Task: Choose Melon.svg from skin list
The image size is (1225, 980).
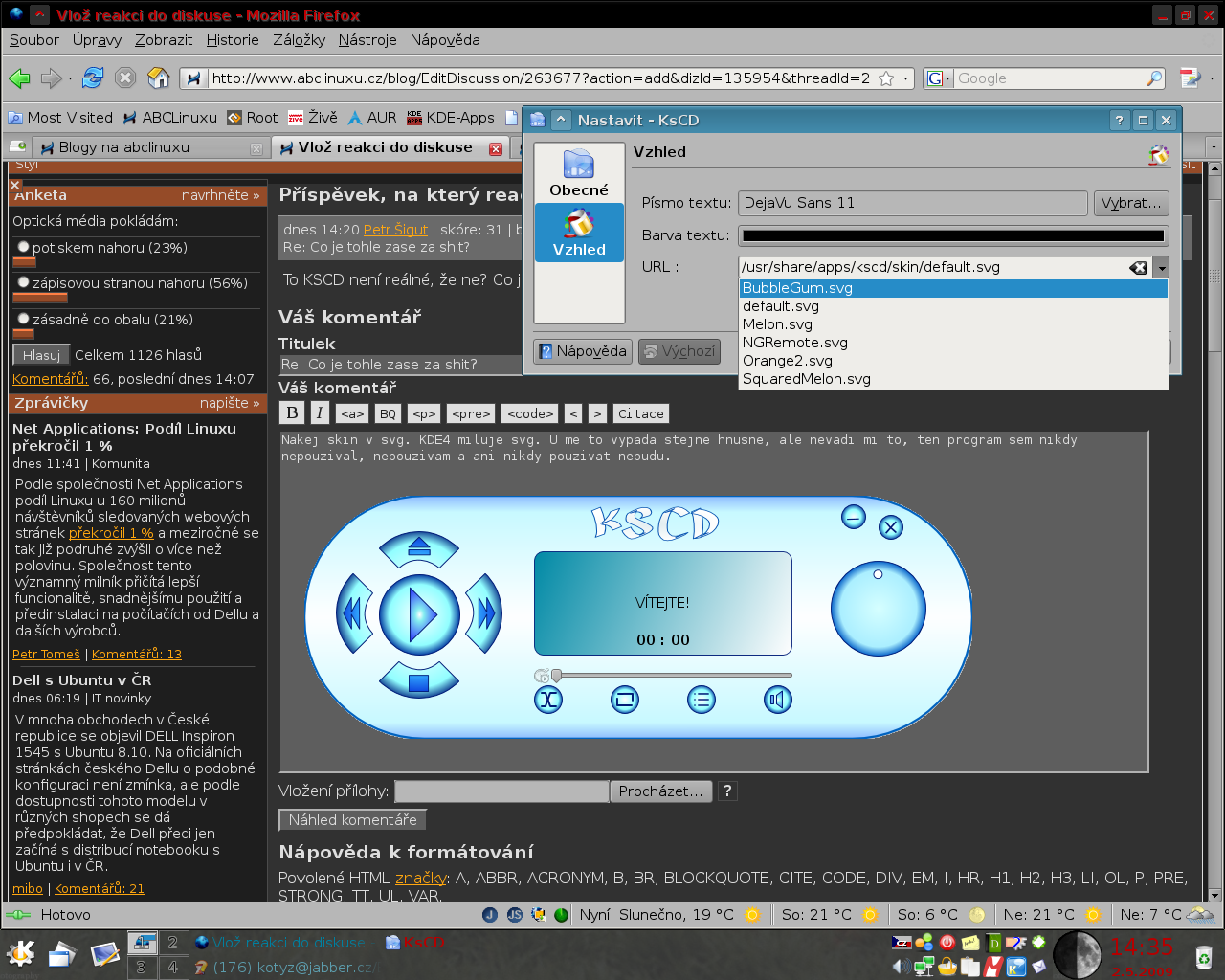Action: point(954,324)
